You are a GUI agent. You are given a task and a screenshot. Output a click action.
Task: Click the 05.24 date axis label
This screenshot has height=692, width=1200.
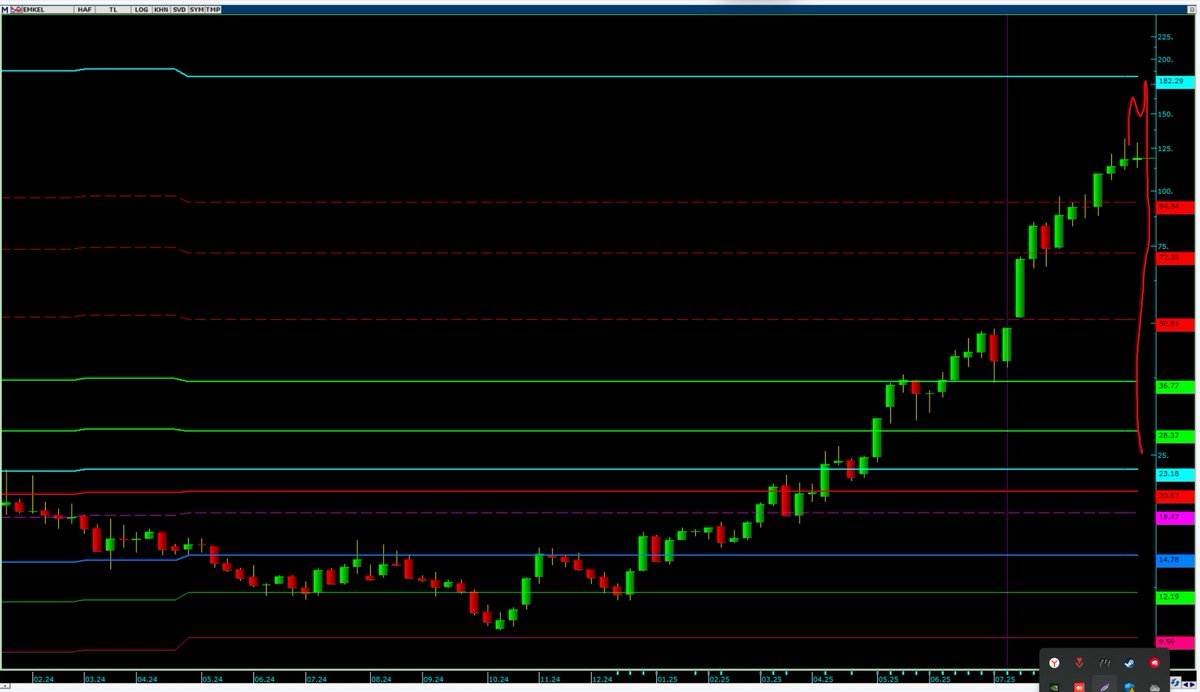tap(213, 677)
